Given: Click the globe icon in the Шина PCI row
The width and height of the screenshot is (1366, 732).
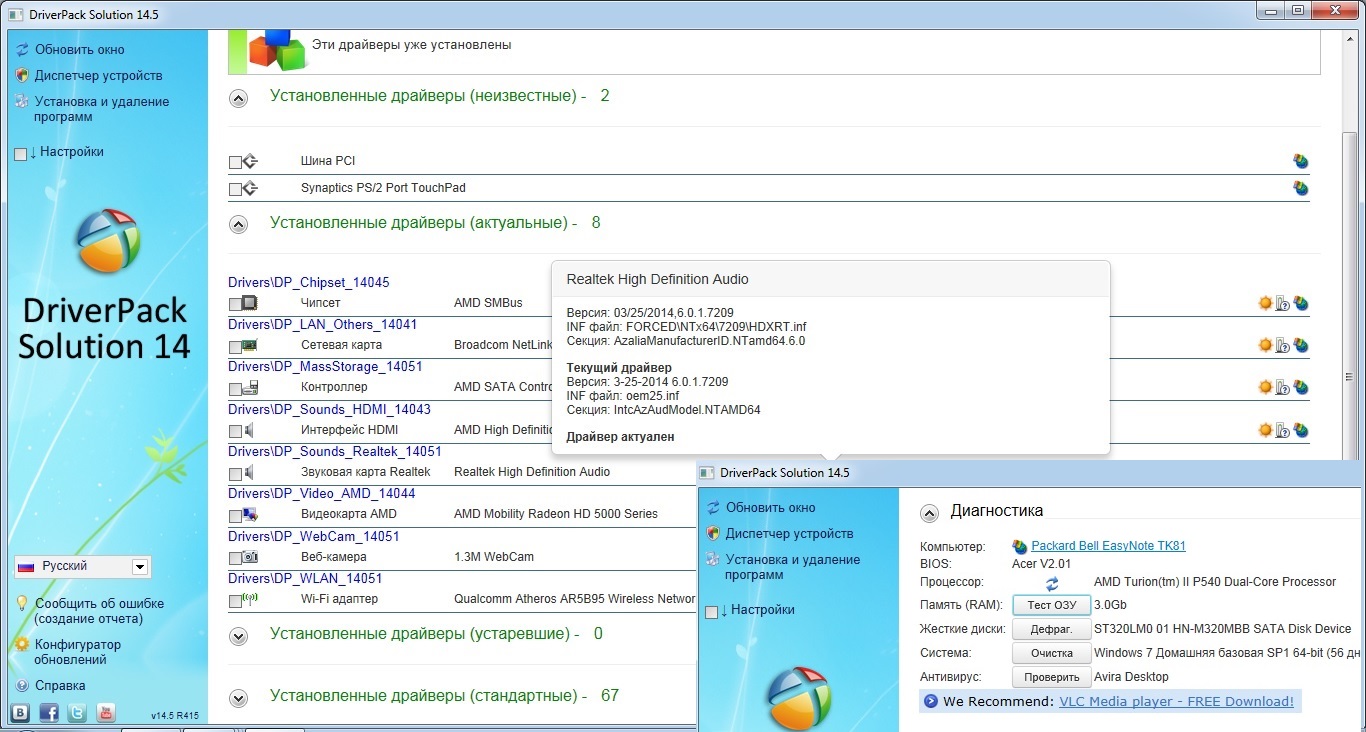Looking at the screenshot, I should (x=1301, y=161).
